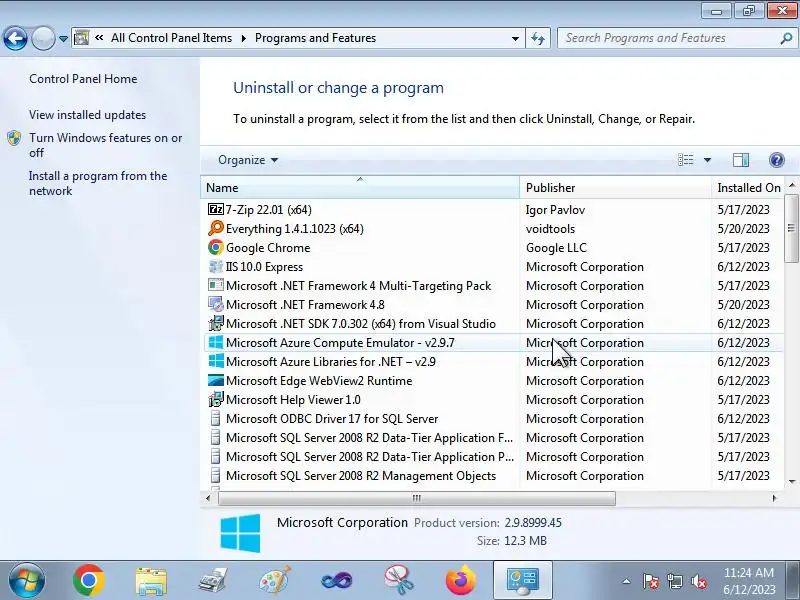Click the vertical scrollbar down arrow
The image size is (800, 600).
pyautogui.click(x=791, y=481)
